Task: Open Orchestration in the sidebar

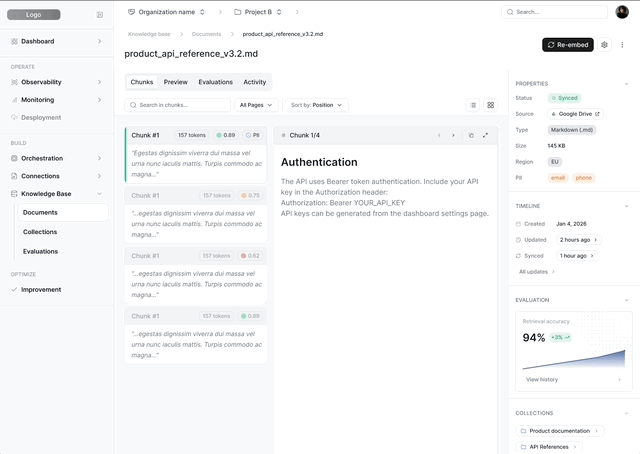Action: (57, 158)
